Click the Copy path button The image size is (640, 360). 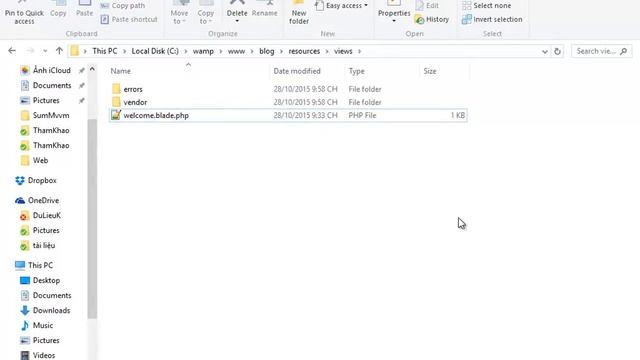(x=123, y=6)
